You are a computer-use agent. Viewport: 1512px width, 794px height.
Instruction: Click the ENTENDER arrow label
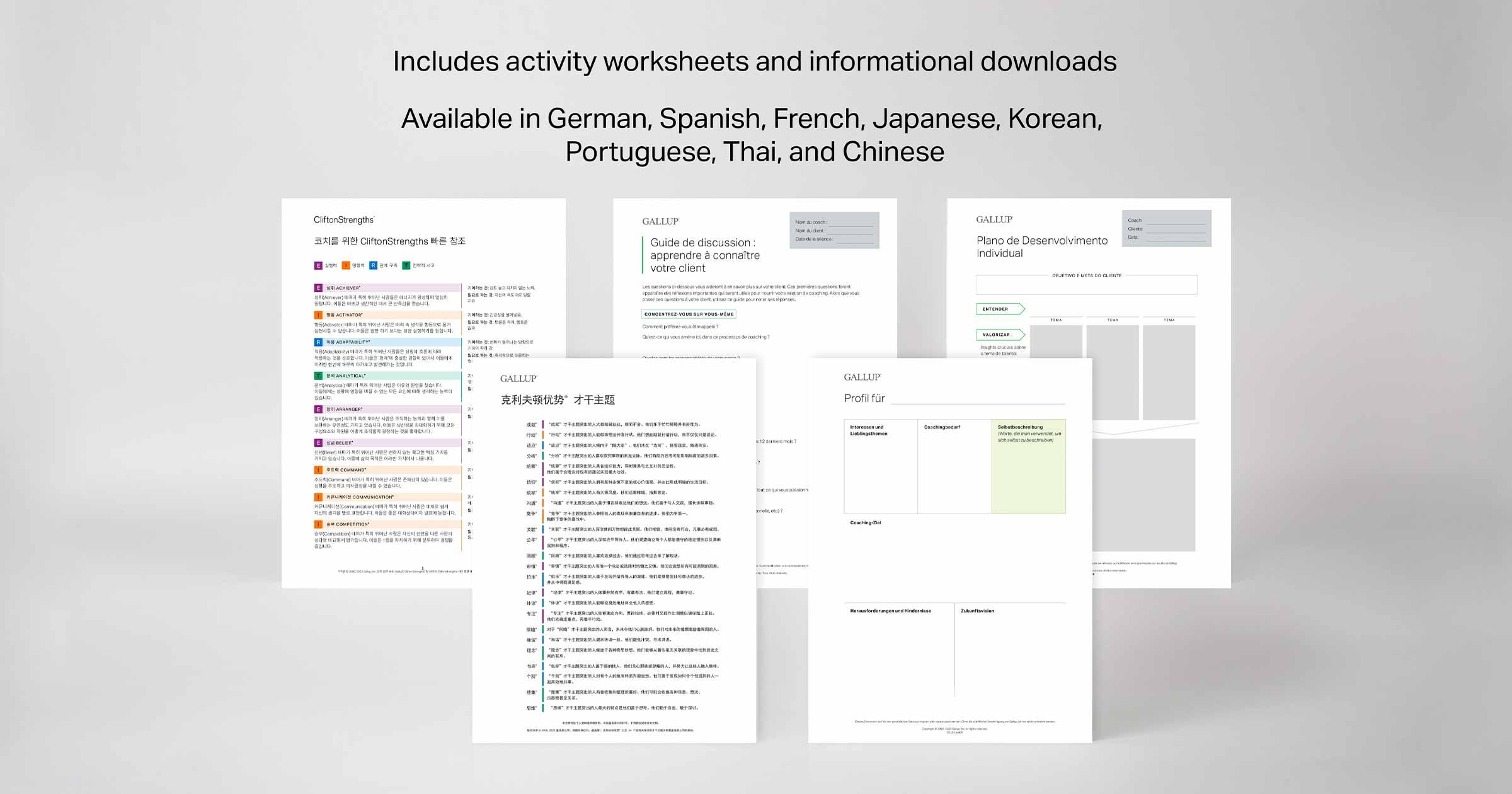[x=1000, y=309]
